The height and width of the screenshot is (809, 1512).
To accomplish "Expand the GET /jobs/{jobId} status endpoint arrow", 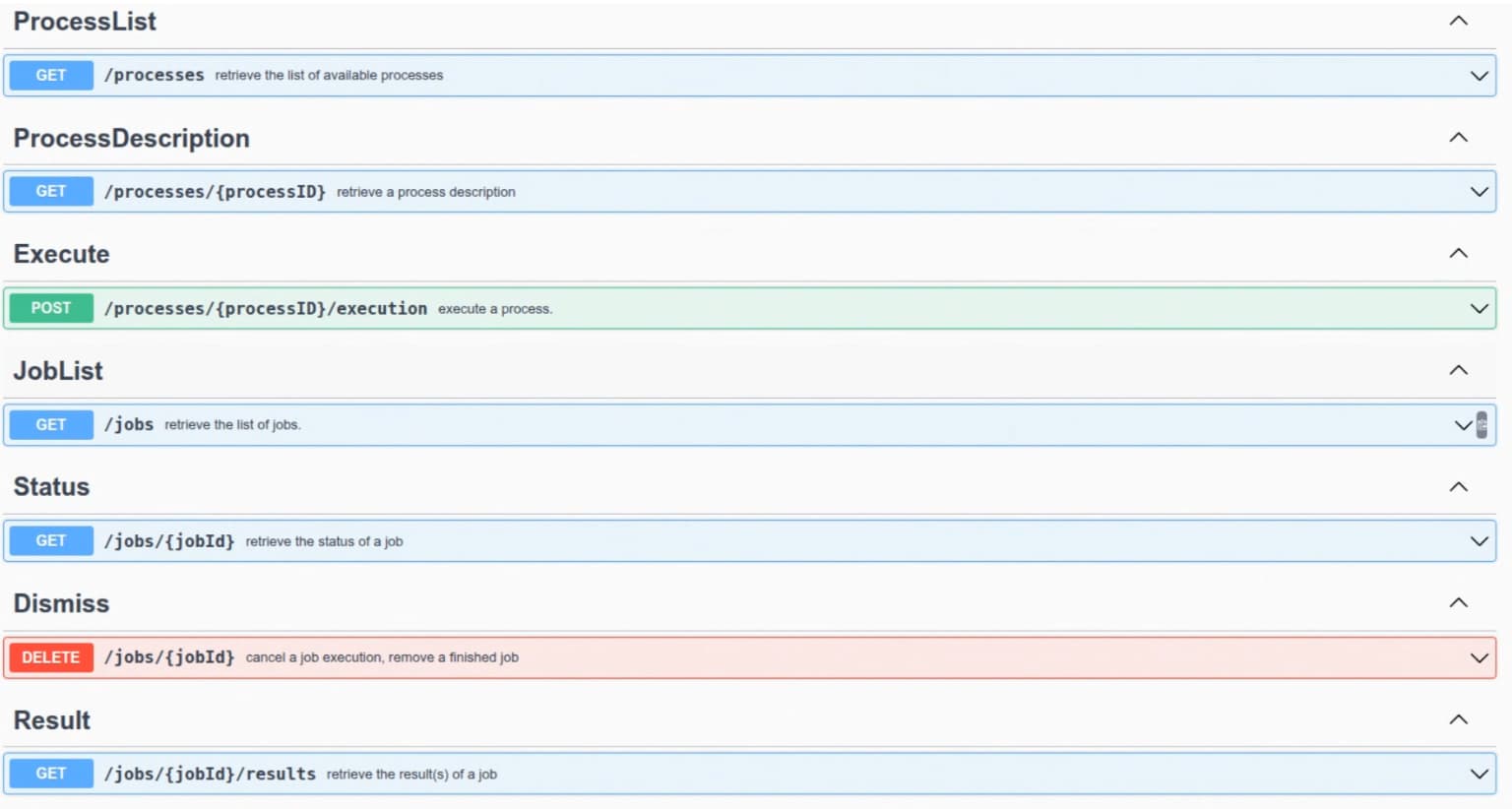I will 1479,541.
